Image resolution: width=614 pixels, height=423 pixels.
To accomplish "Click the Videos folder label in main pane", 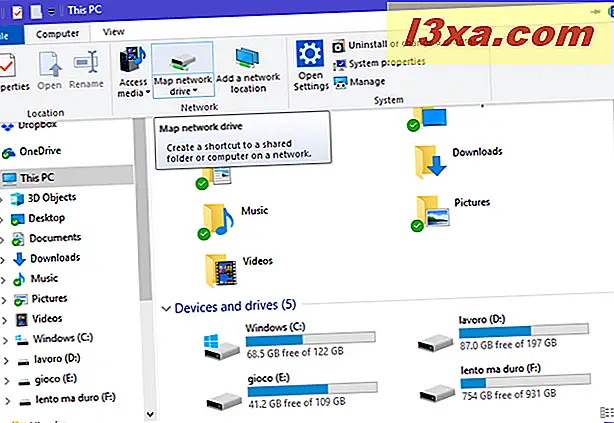I will click(x=258, y=261).
